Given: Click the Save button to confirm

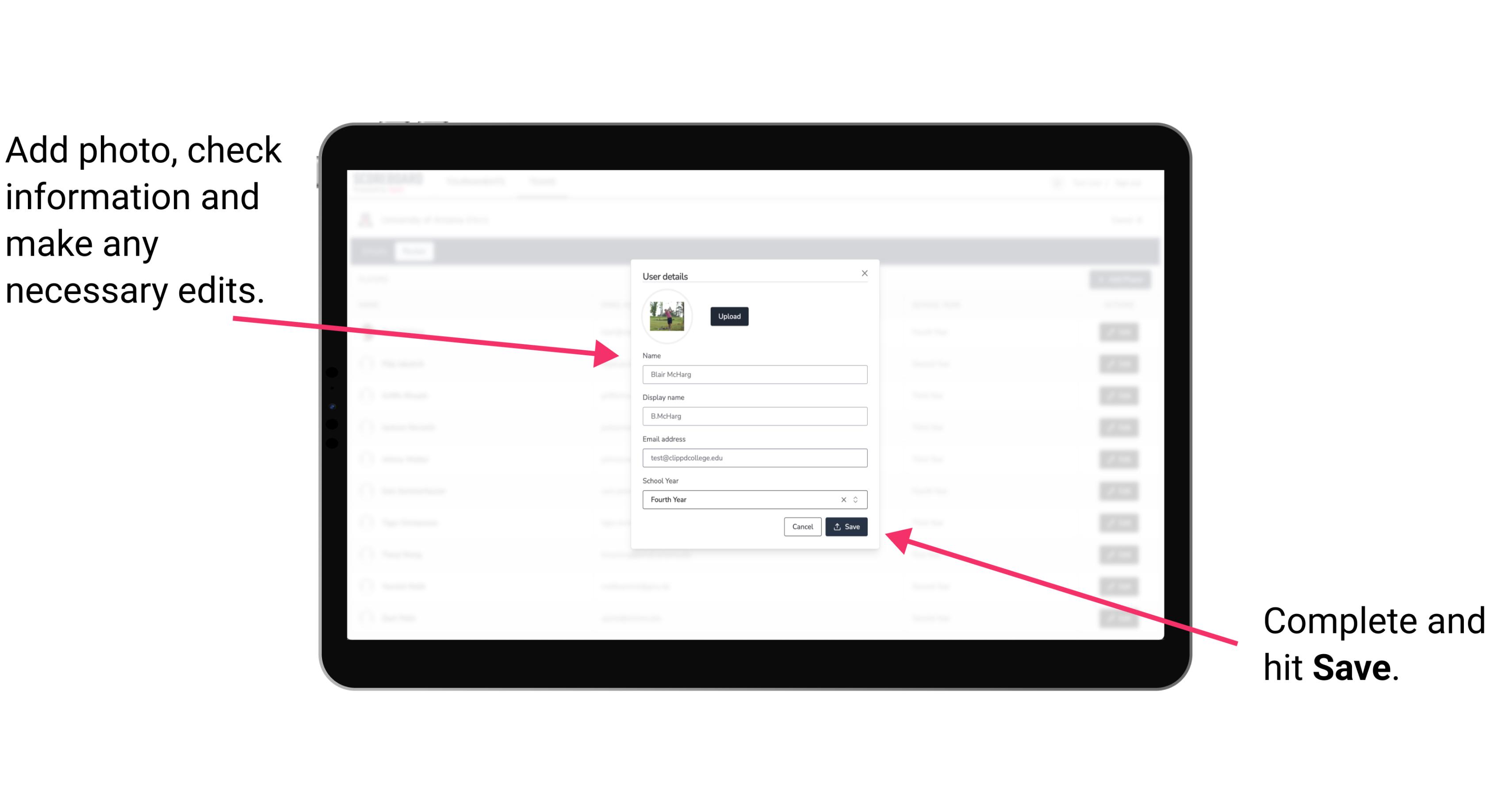Looking at the screenshot, I should coord(846,525).
